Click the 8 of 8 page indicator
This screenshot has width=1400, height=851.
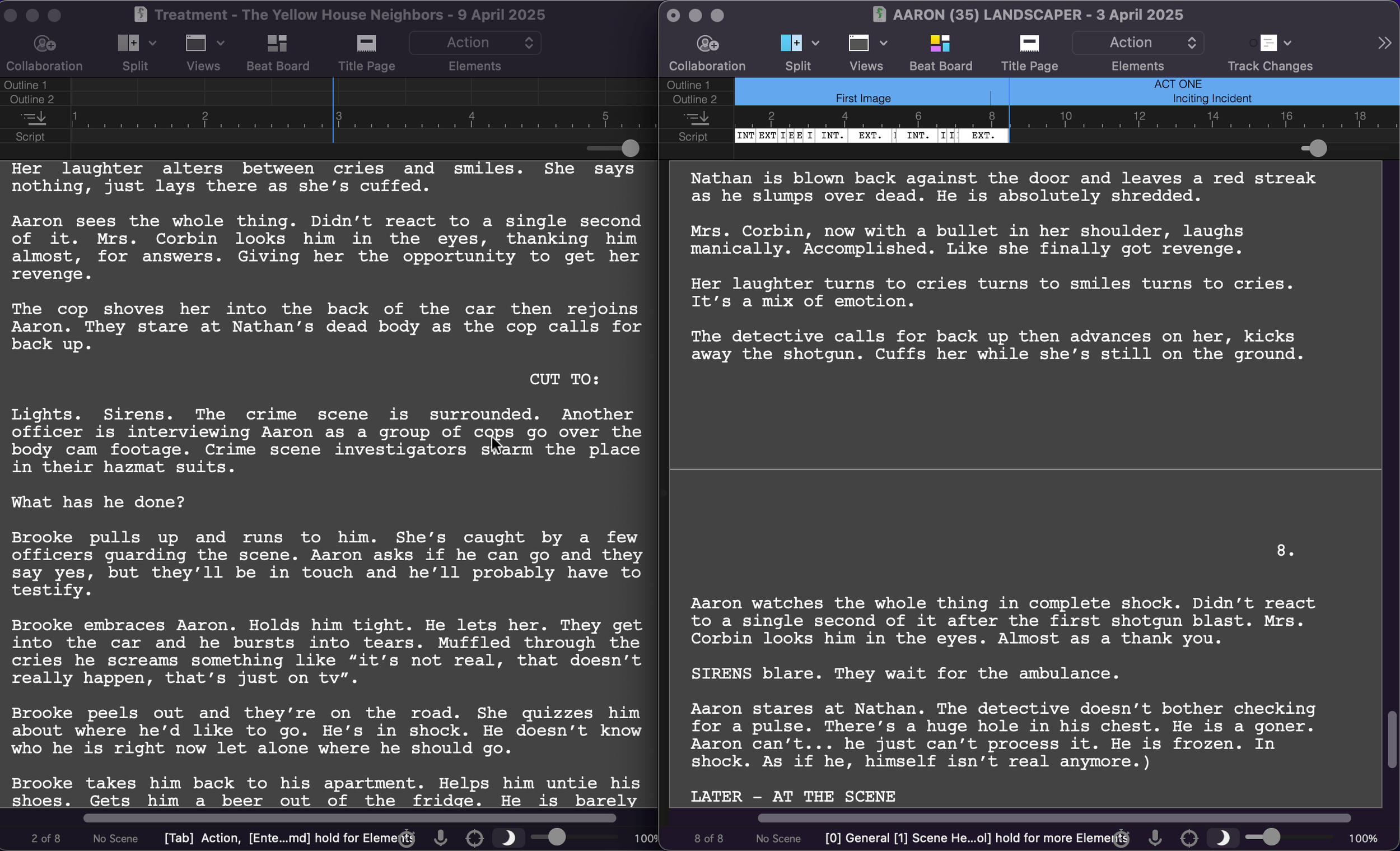[708, 839]
